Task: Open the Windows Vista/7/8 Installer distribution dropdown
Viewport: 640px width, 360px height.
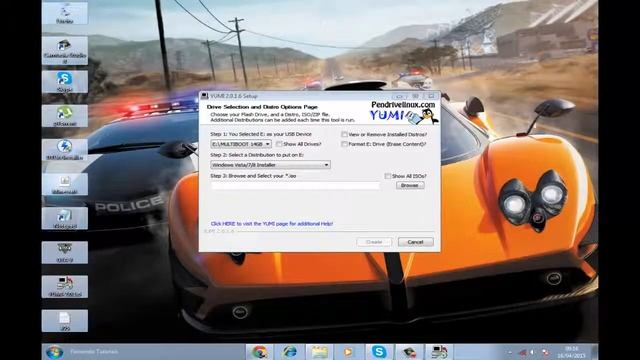Action: 270,165
